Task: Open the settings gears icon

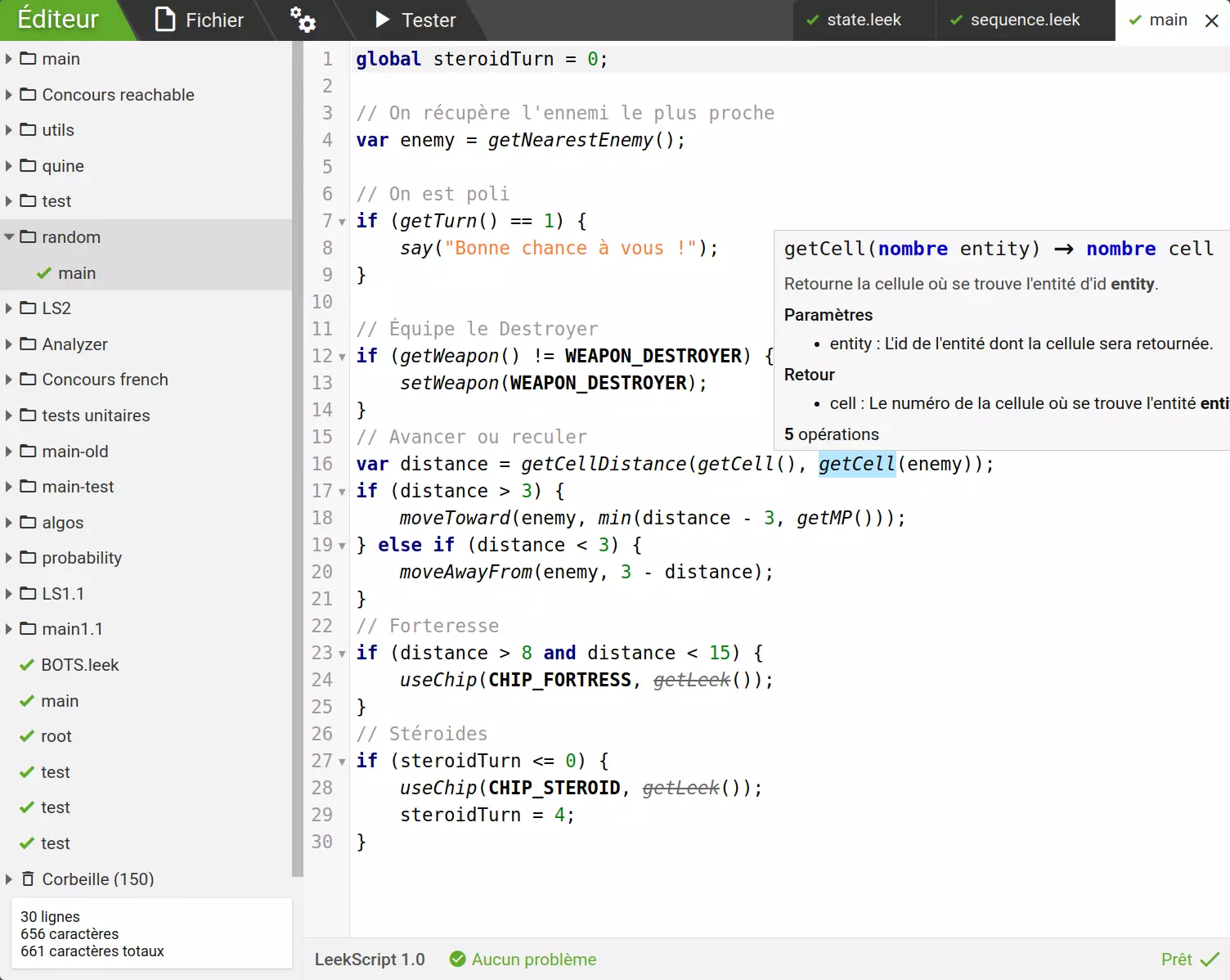Action: [303, 20]
